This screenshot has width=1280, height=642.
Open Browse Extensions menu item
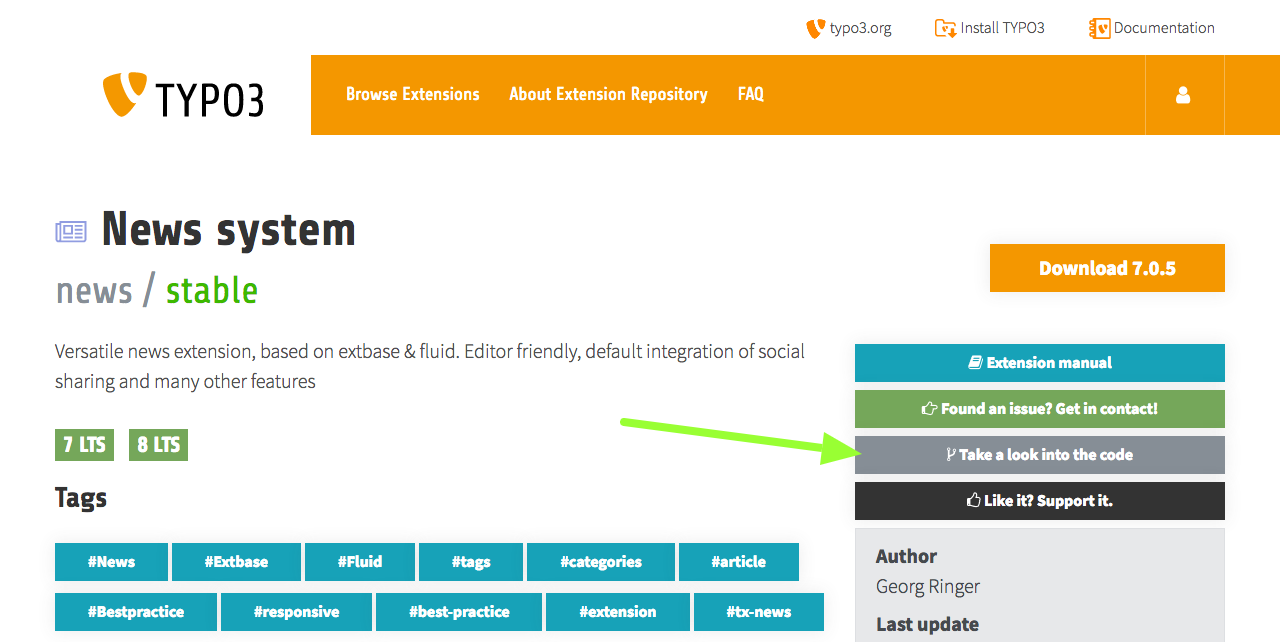[413, 94]
